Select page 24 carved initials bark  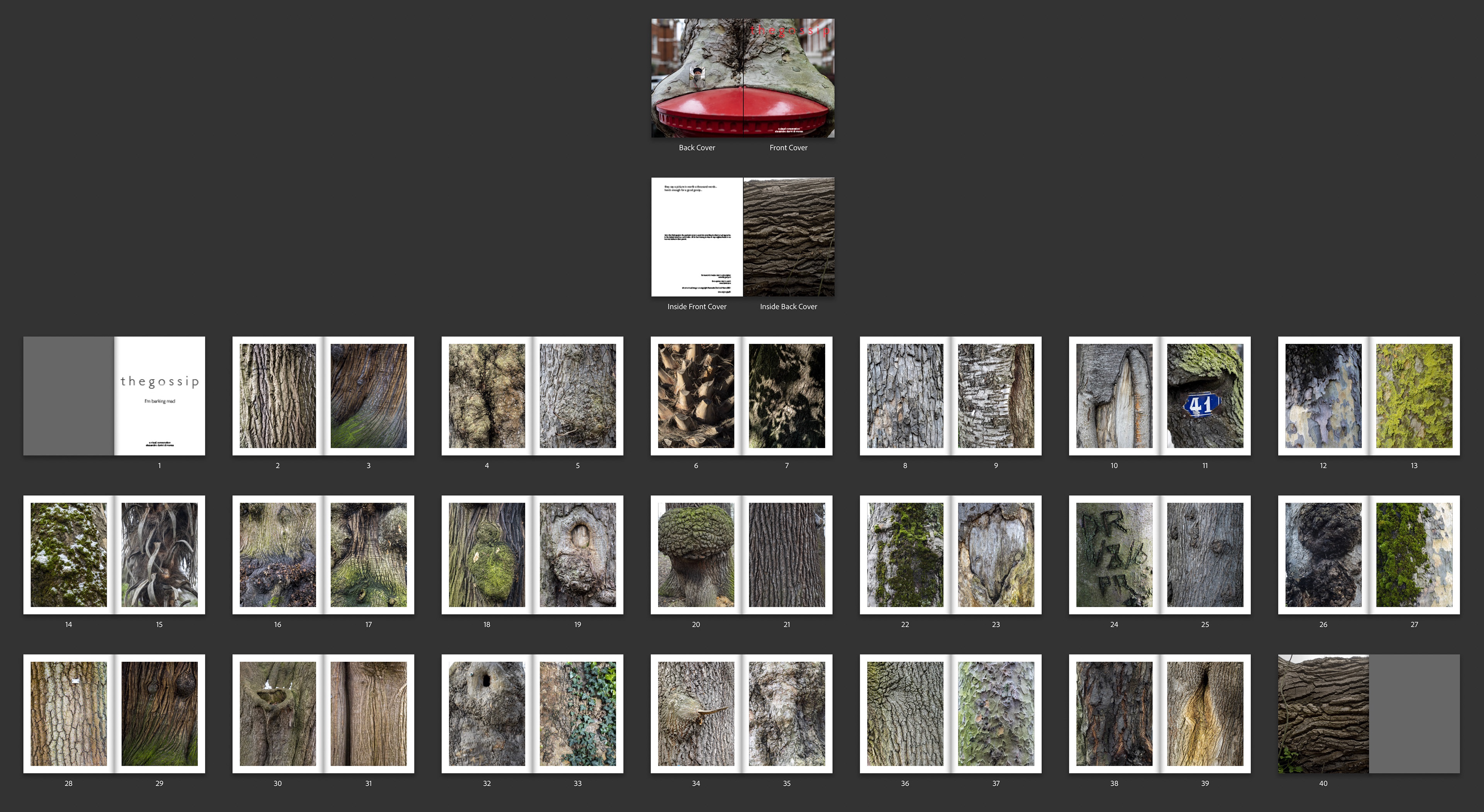point(1114,555)
